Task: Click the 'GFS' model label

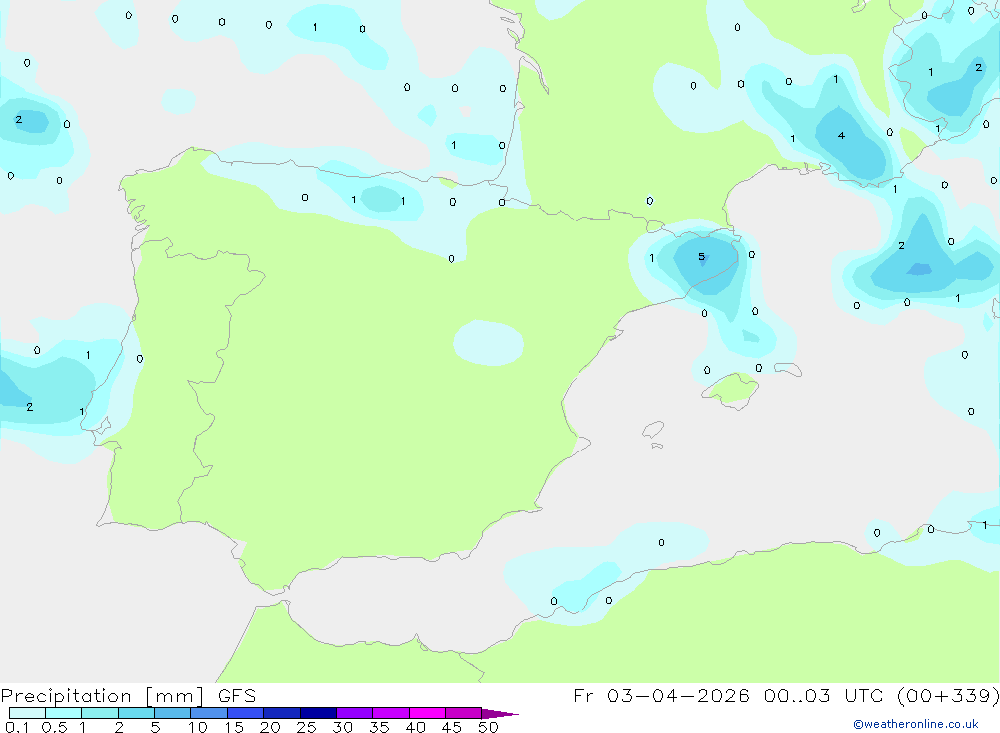Action: [237, 695]
